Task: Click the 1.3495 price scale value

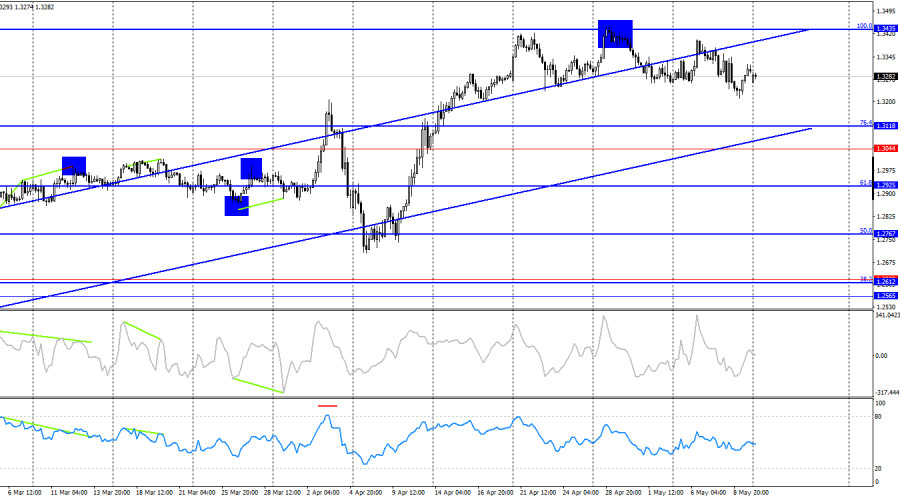Action: 886,11
